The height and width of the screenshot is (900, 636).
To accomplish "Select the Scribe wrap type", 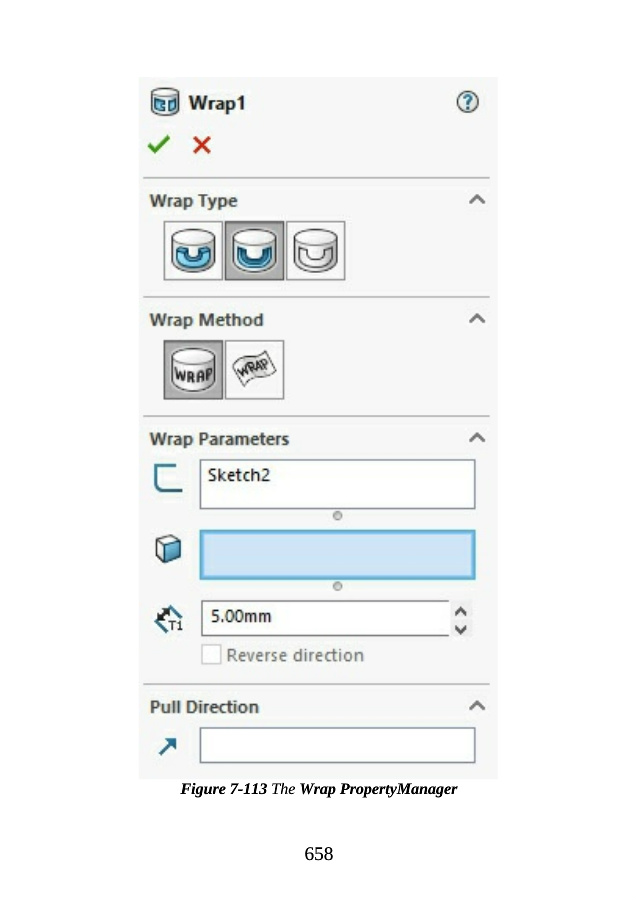I will (316, 251).
